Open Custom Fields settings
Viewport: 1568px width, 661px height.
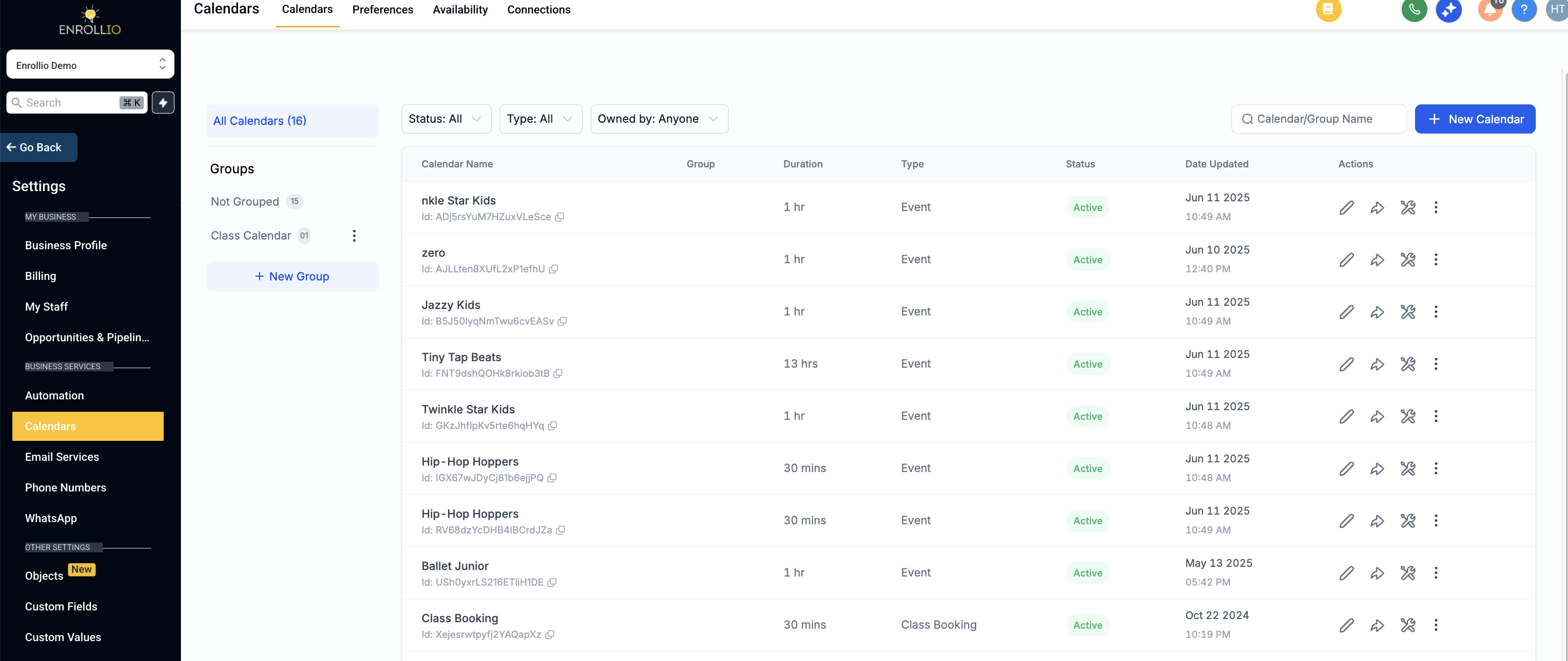61,607
